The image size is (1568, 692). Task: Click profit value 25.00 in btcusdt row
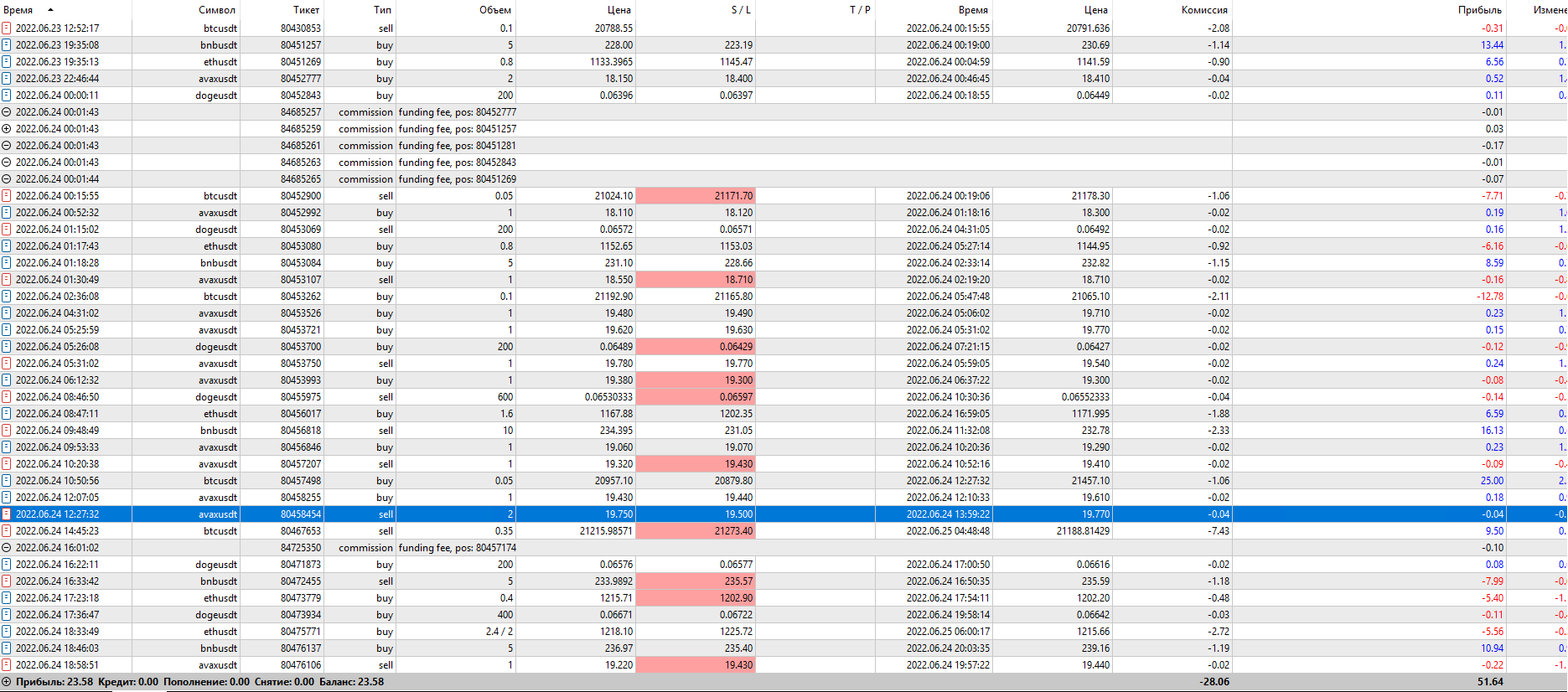coord(1492,480)
